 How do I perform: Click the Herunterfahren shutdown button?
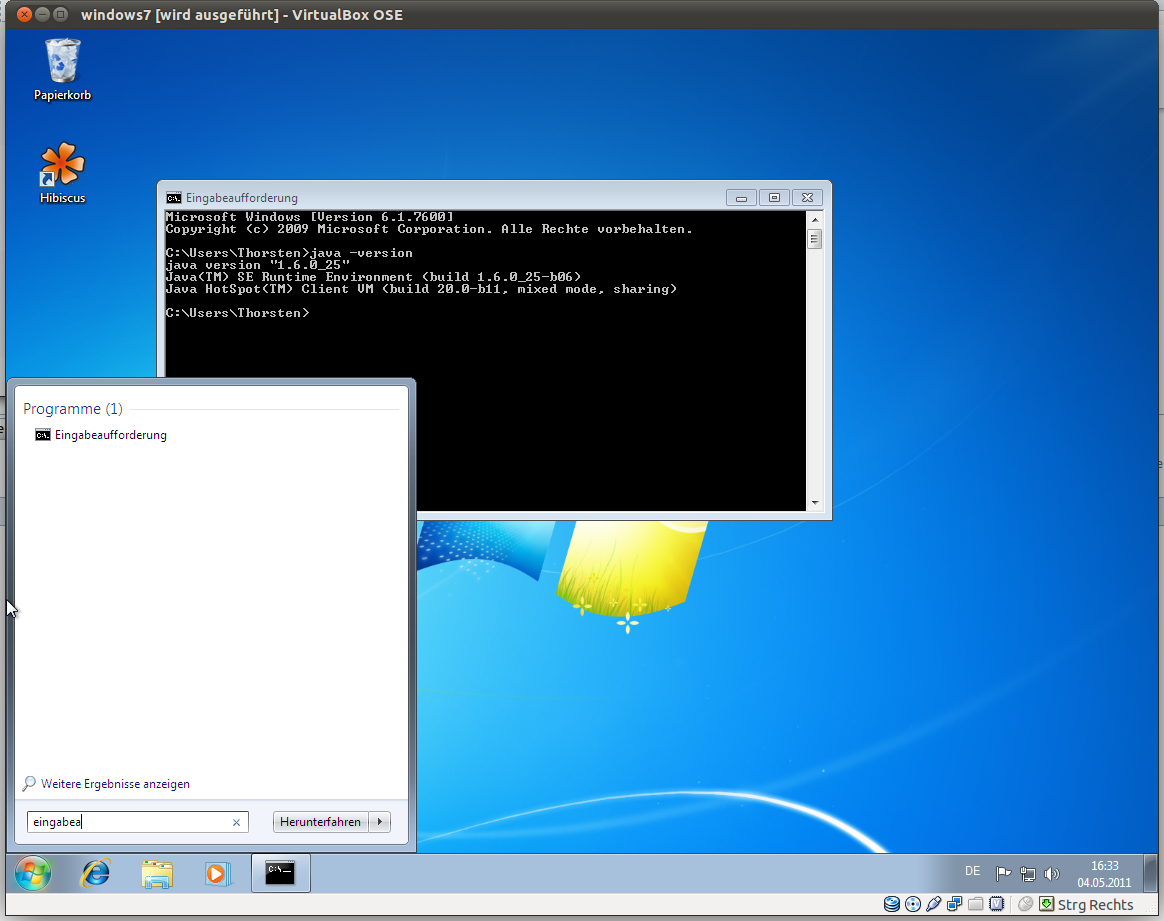321,822
